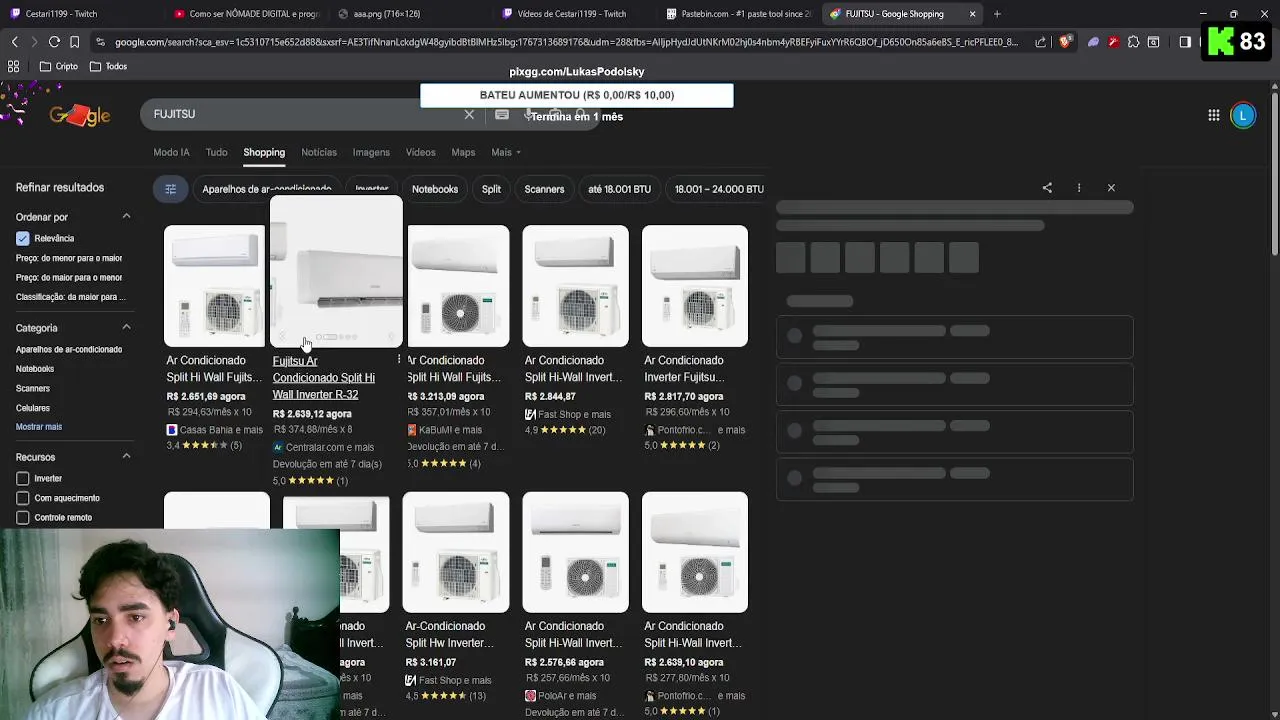Expand the Mais search tabs dropdown
Image resolution: width=1280 pixels, height=720 pixels.
pyautogui.click(x=506, y=152)
